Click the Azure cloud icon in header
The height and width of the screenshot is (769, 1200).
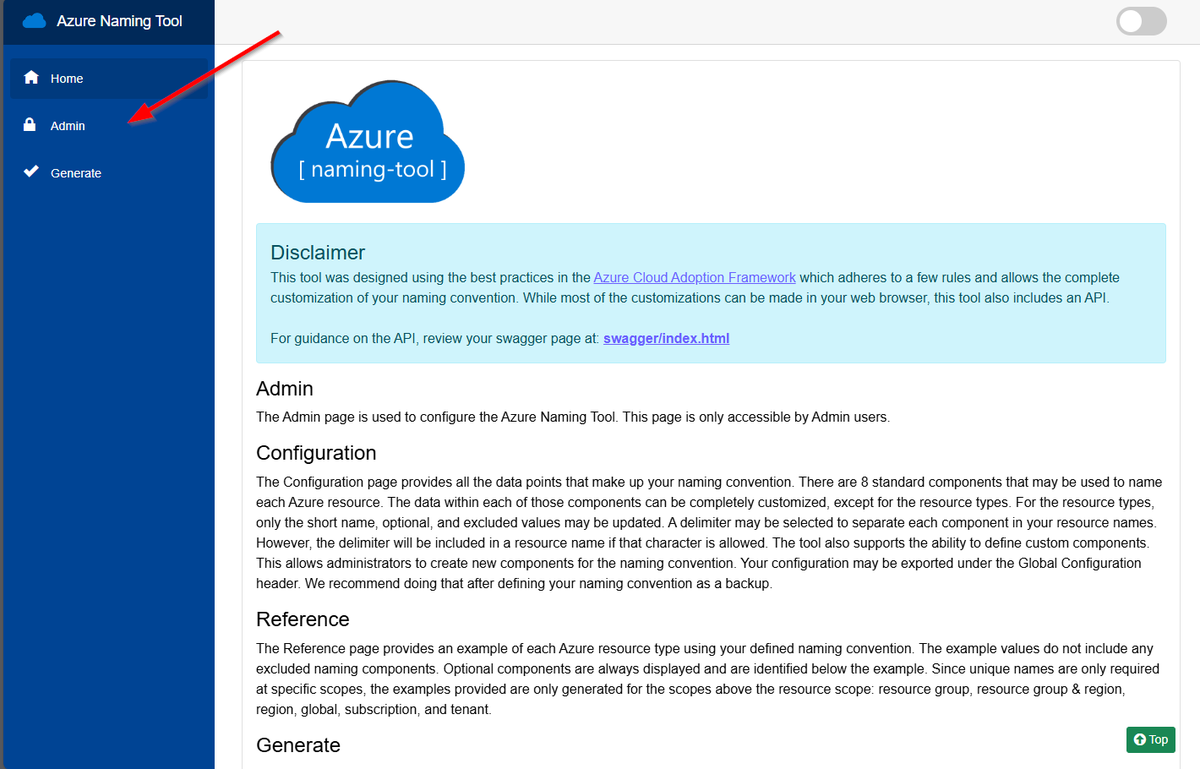35,20
